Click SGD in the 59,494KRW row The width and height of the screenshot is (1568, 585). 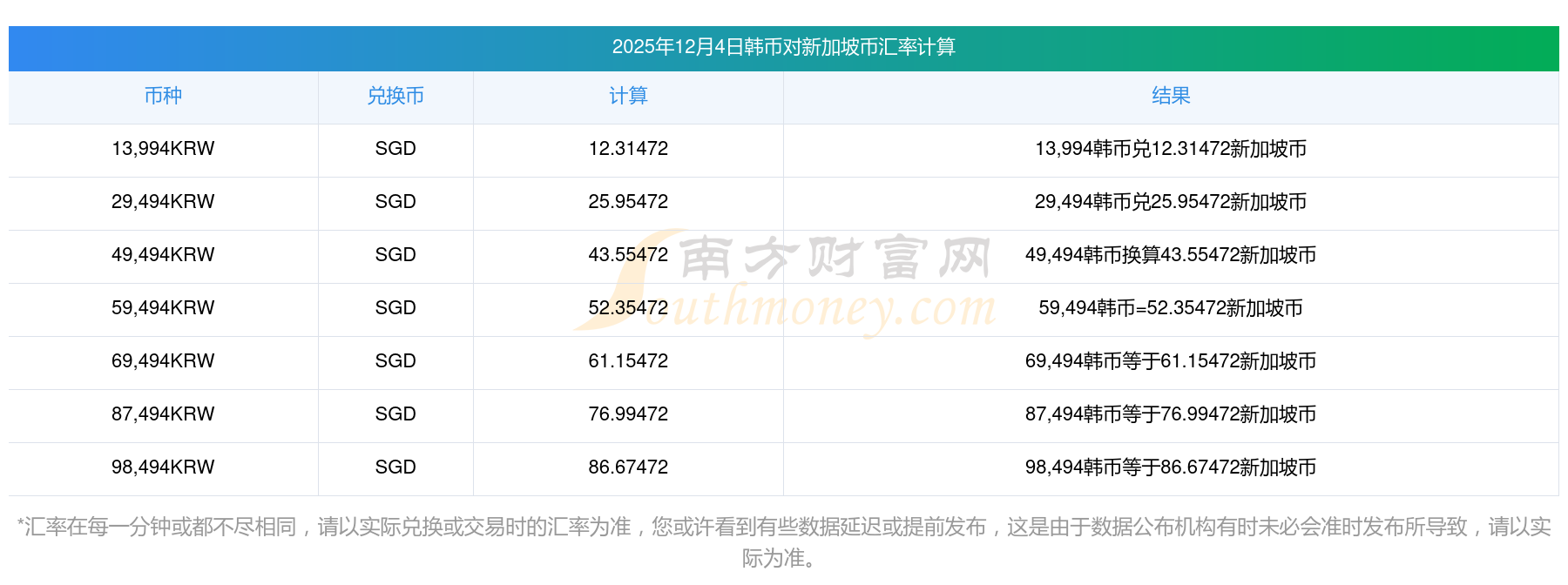coord(395,308)
